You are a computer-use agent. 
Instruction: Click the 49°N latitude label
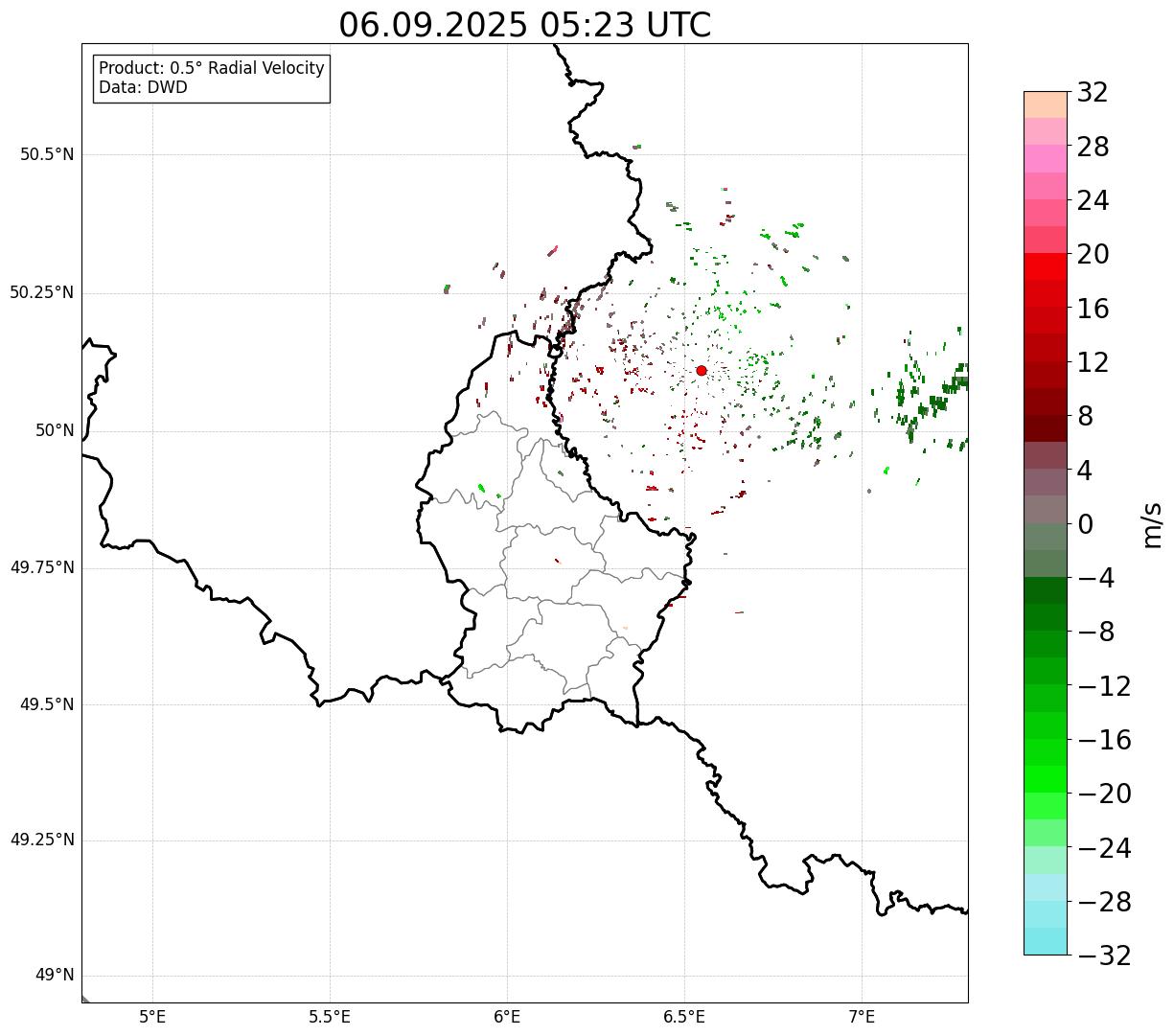pos(55,976)
